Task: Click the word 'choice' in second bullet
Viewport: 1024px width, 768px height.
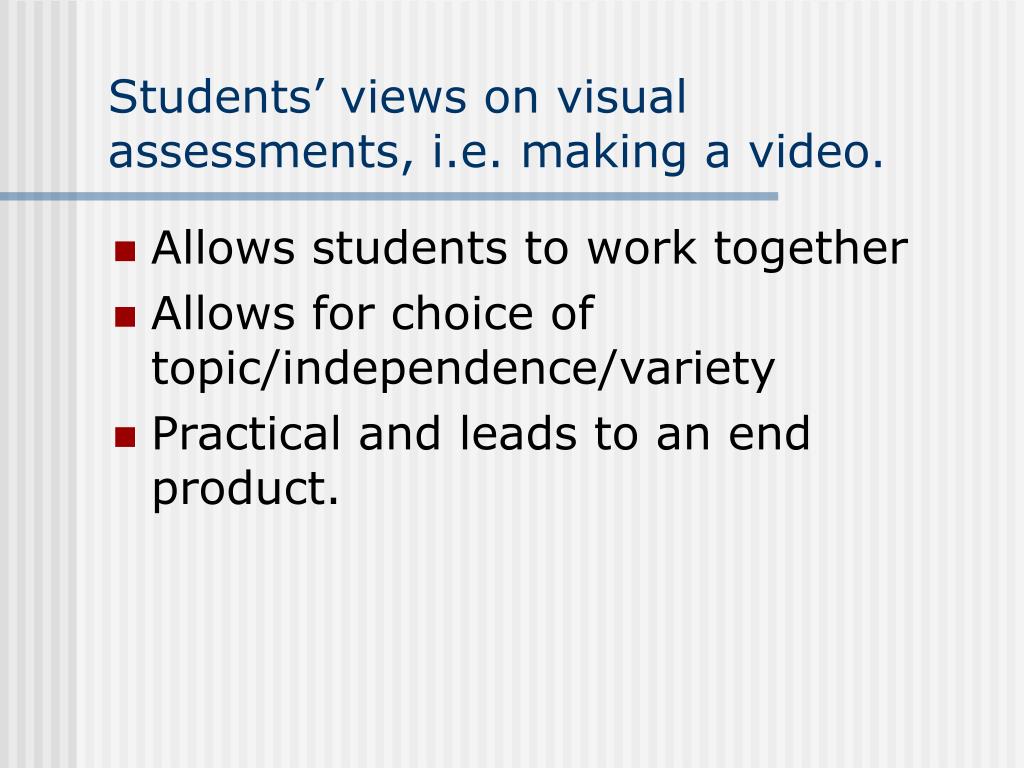Action: click(x=462, y=313)
